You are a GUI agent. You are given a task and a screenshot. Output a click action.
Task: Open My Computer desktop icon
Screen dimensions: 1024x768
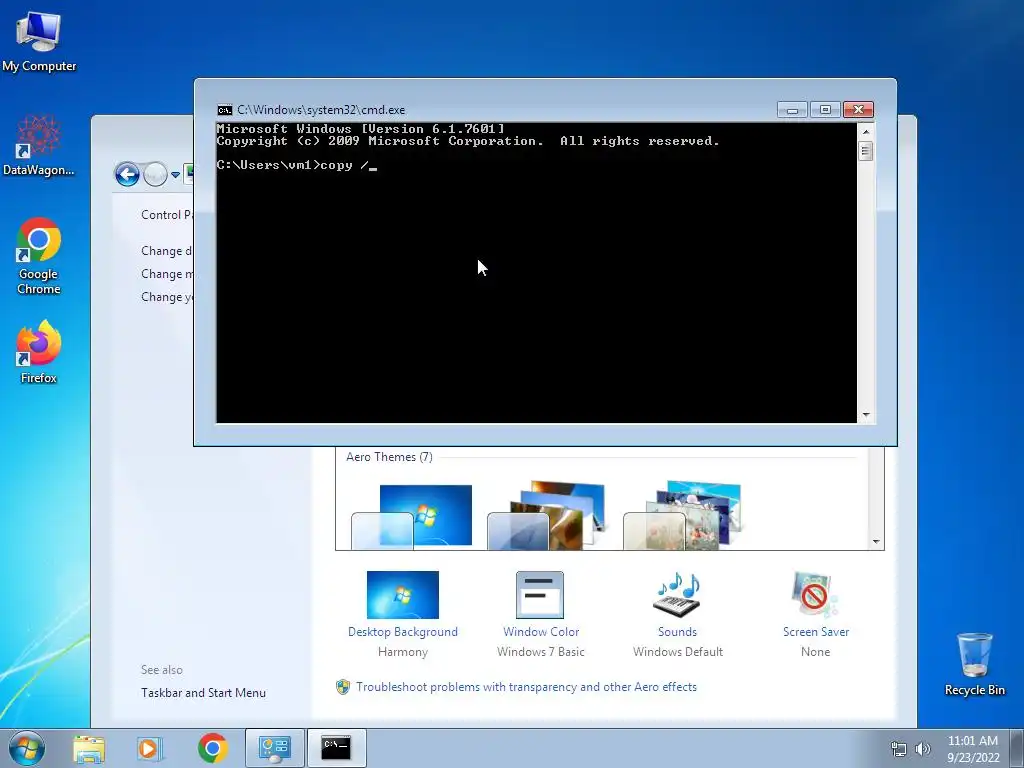pos(39,42)
